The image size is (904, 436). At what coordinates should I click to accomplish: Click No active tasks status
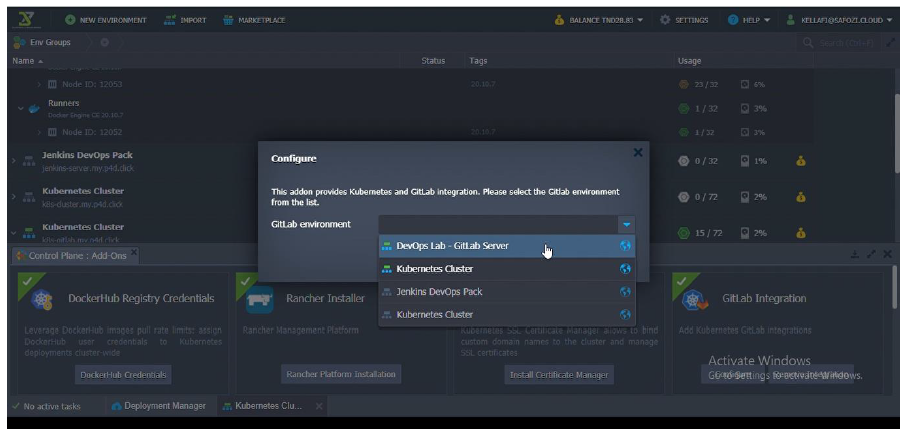[46, 406]
